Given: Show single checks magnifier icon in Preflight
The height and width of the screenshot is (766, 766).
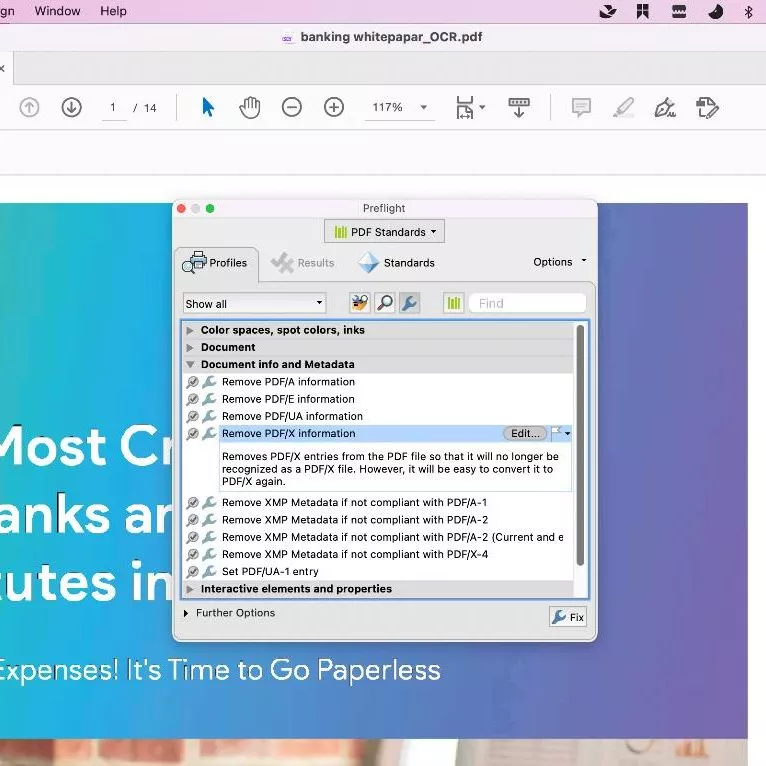Looking at the screenshot, I should [x=384, y=303].
